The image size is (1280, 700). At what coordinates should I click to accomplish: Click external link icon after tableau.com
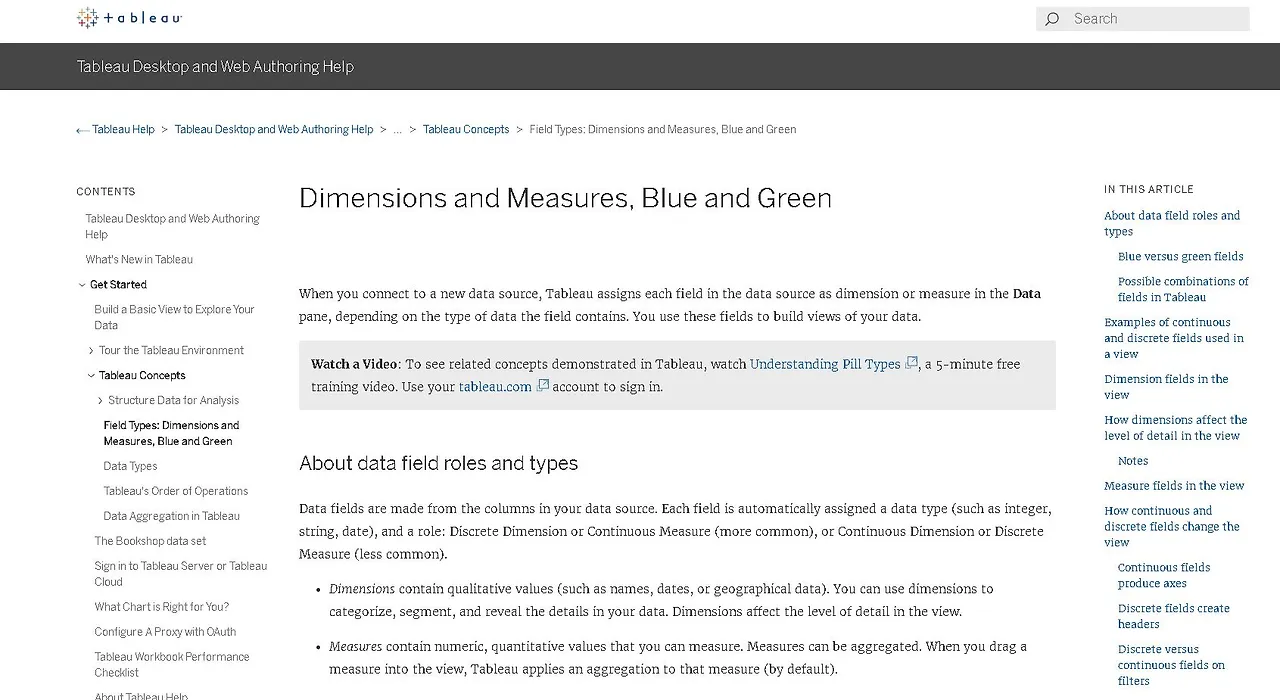coord(543,386)
